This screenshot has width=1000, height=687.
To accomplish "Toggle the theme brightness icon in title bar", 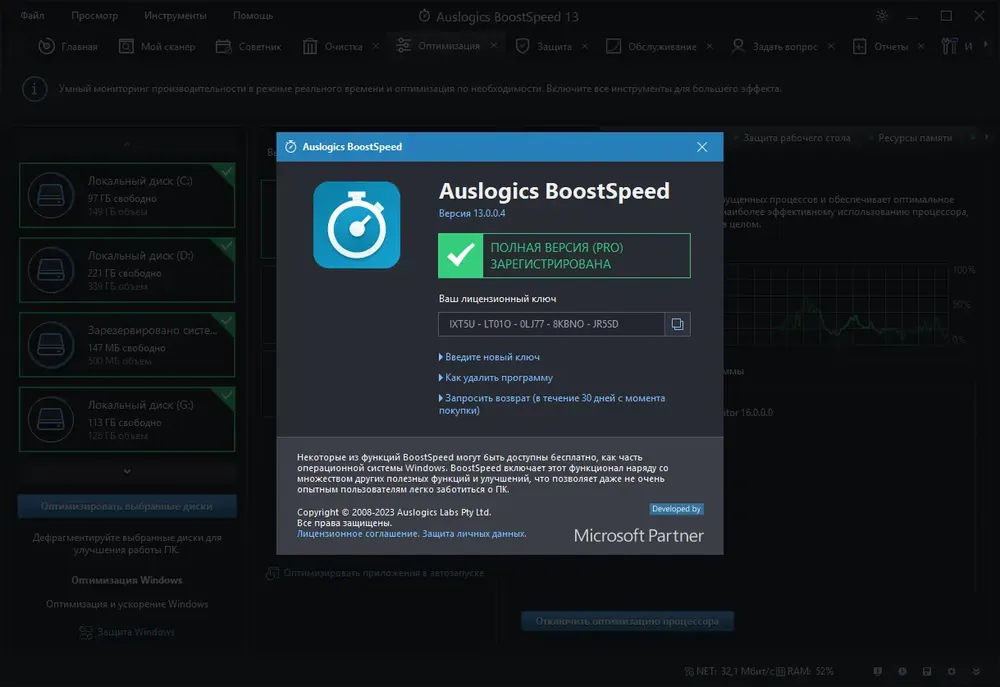I will pos(881,16).
